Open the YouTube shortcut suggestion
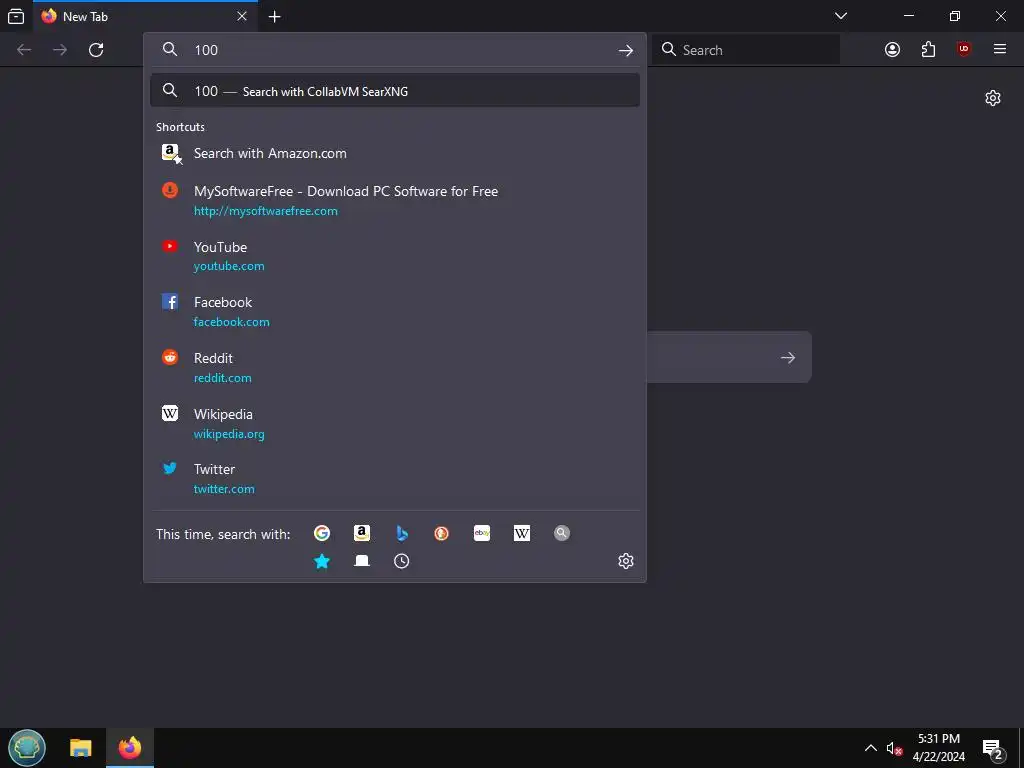The height and width of the screenshot is (768, 1024). coord(394,256)
